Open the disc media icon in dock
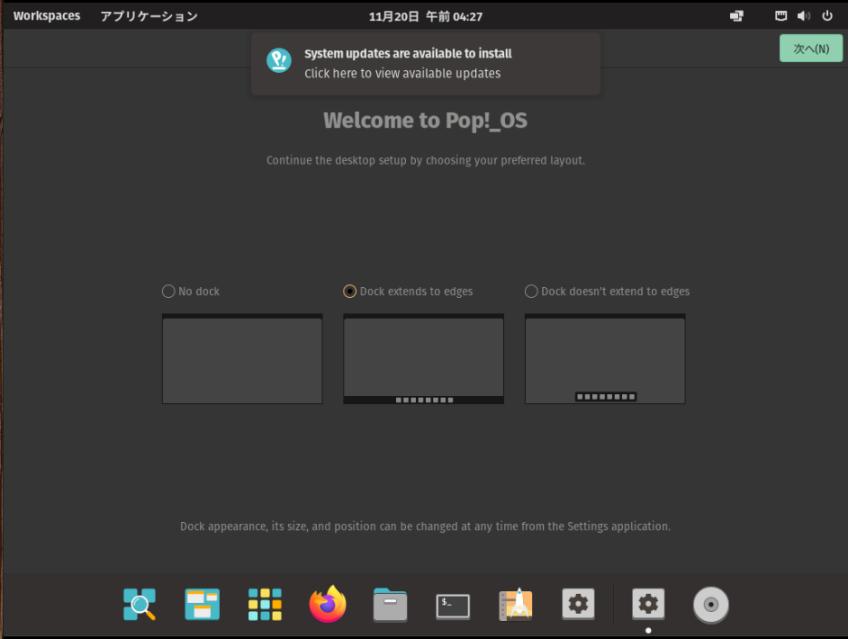This screenshot has height=639, width=848. pyautogui.click(x=711, y=604)
